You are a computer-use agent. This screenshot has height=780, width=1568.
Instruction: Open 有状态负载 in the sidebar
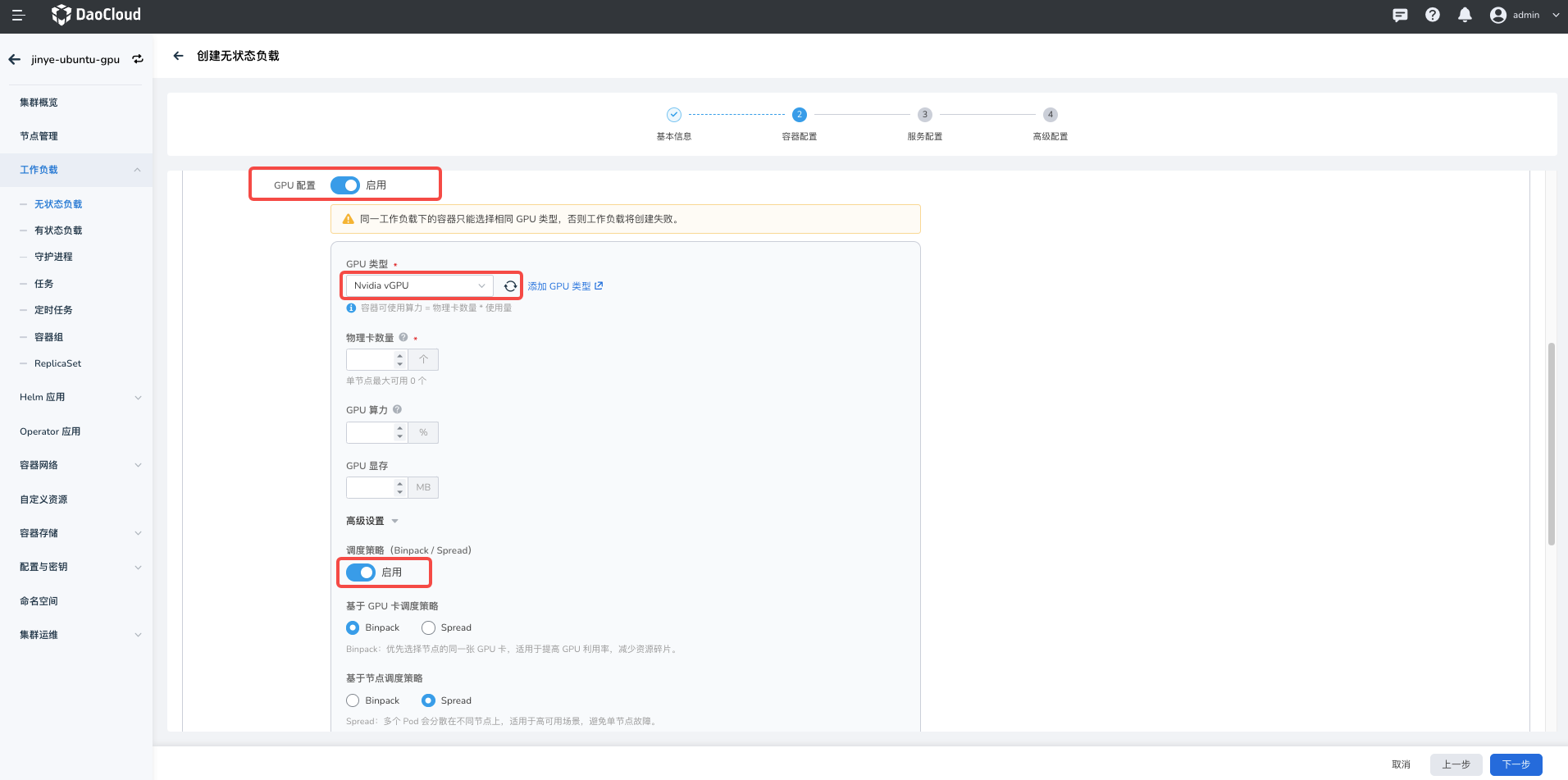tap(58, 230)
